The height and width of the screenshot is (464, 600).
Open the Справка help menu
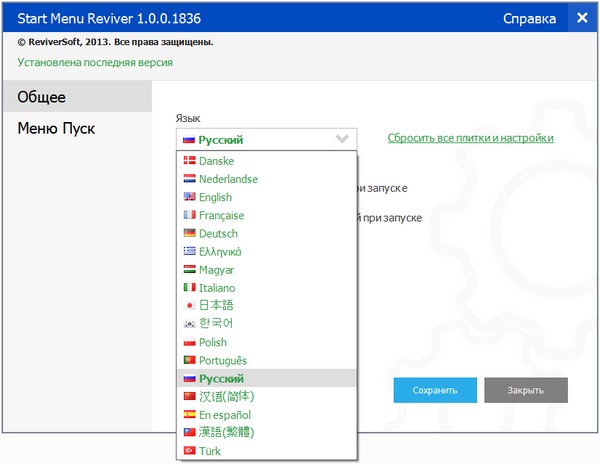pos(529,18)
